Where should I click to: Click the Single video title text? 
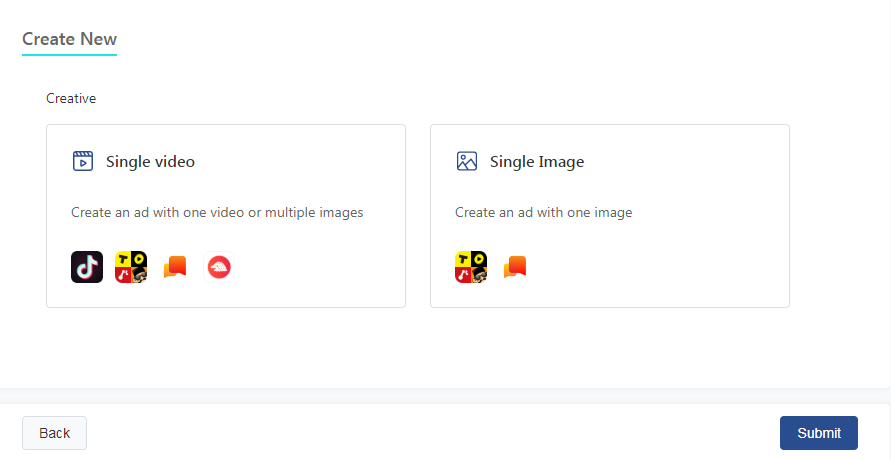tap(151, 162)
